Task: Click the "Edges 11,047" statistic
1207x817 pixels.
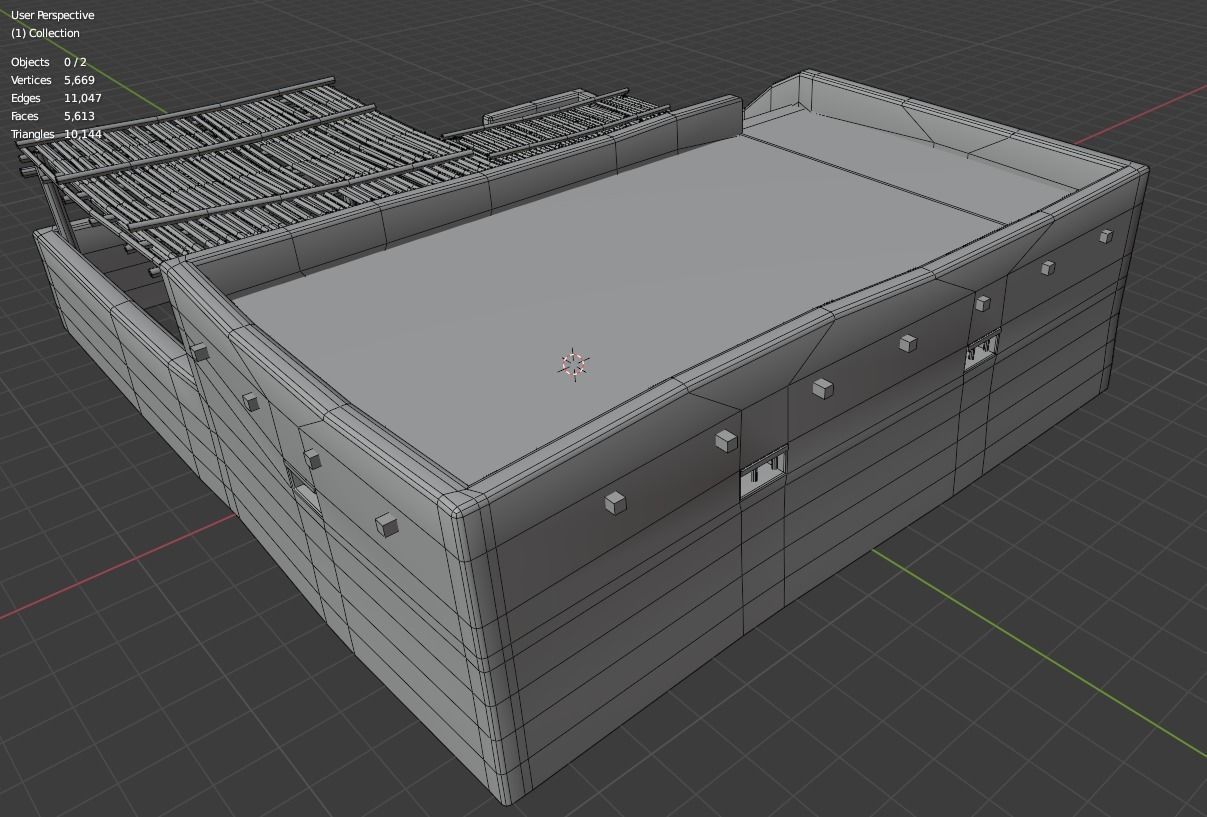Action: 56,98
